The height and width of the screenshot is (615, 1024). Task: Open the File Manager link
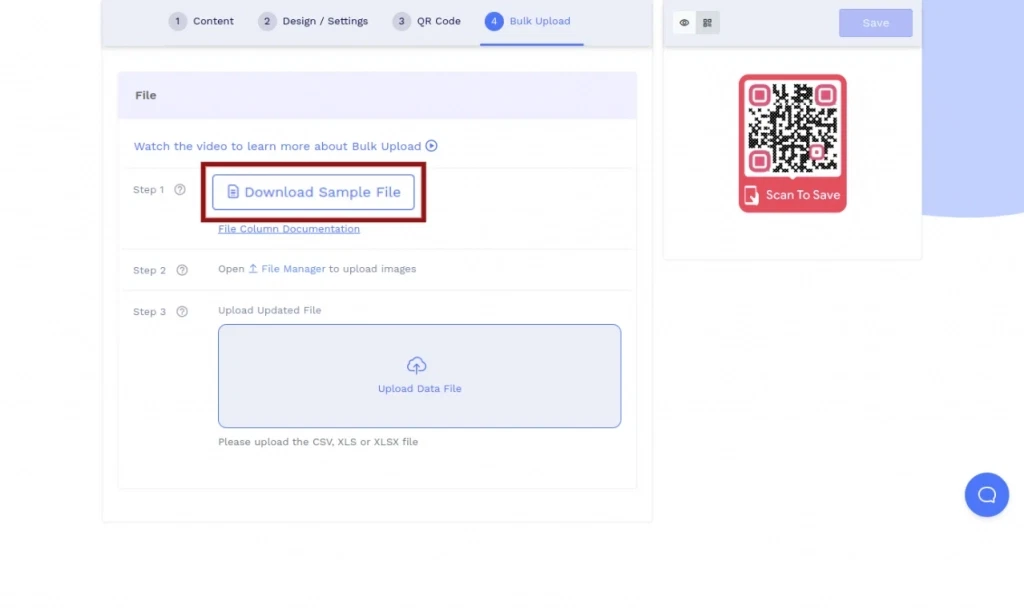pos(293,269)
